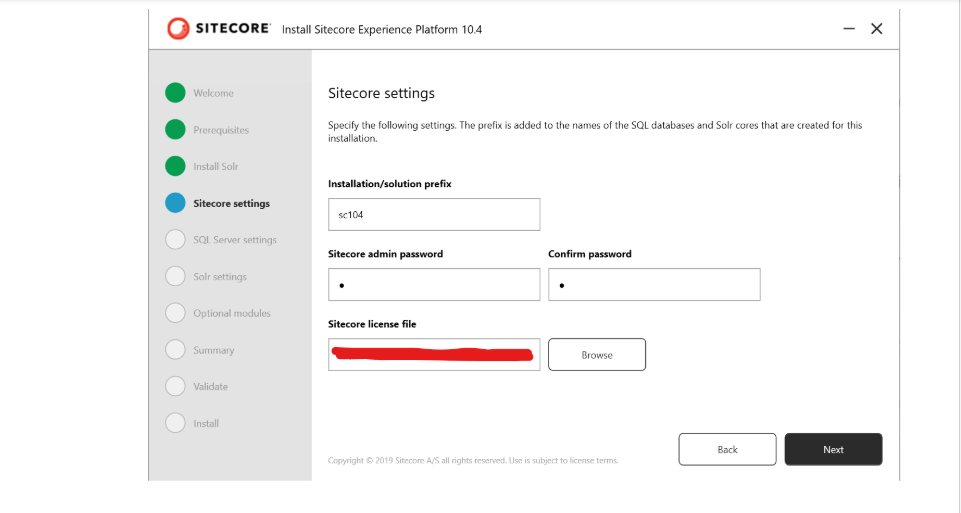Click the Installation/solution prefix label

click(x=390, y=184)
